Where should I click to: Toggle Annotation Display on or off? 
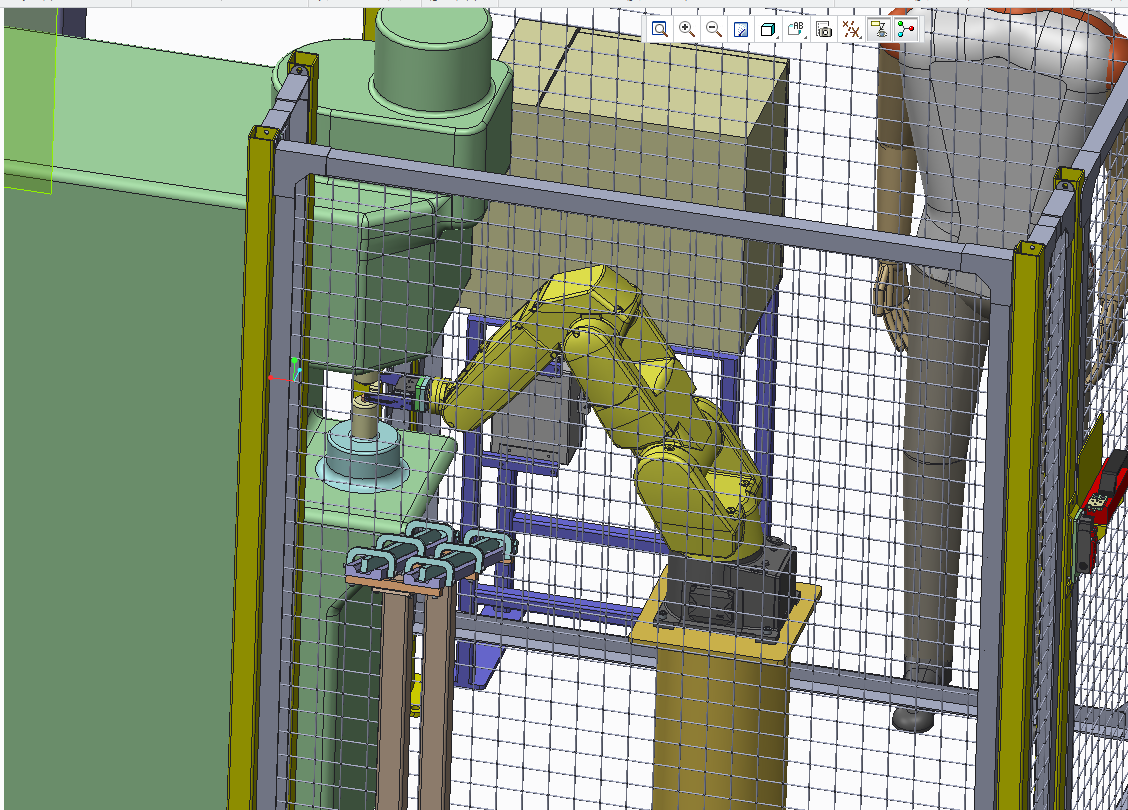tap(879, 29)
